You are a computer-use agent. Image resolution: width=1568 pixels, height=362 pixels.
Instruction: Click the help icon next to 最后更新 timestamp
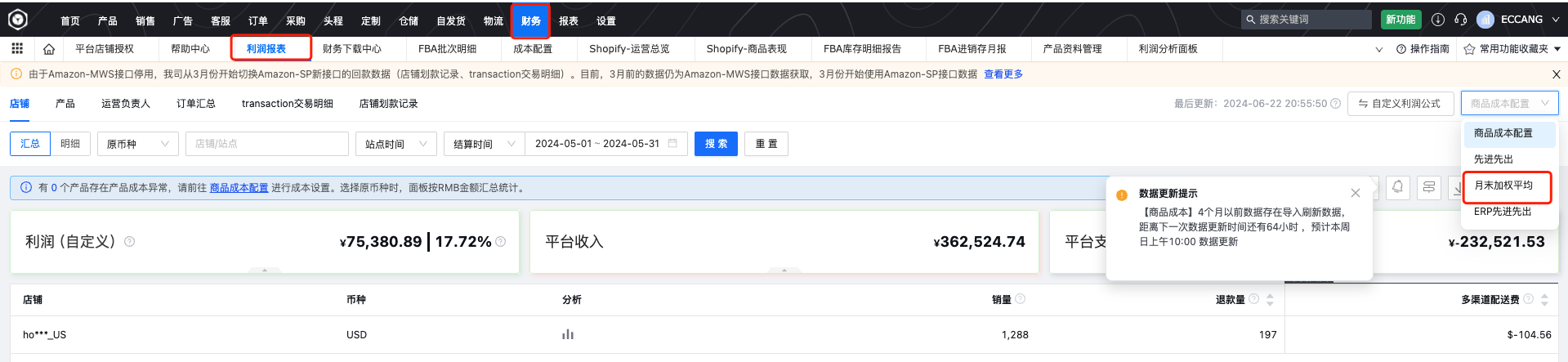pos(1335,104)
